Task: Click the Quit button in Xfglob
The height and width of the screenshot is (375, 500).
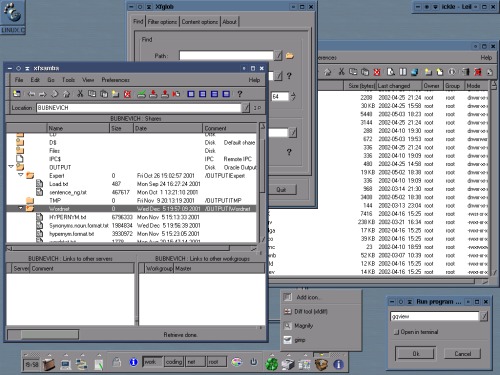Action: tap(281, 189)
